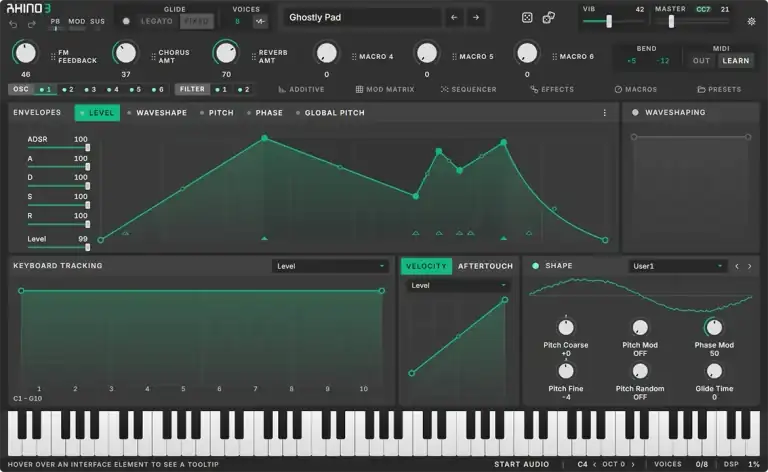Click the voices mode waveform icon
Image resolution: width=768 pixels, height=472 pixels.
260,22
